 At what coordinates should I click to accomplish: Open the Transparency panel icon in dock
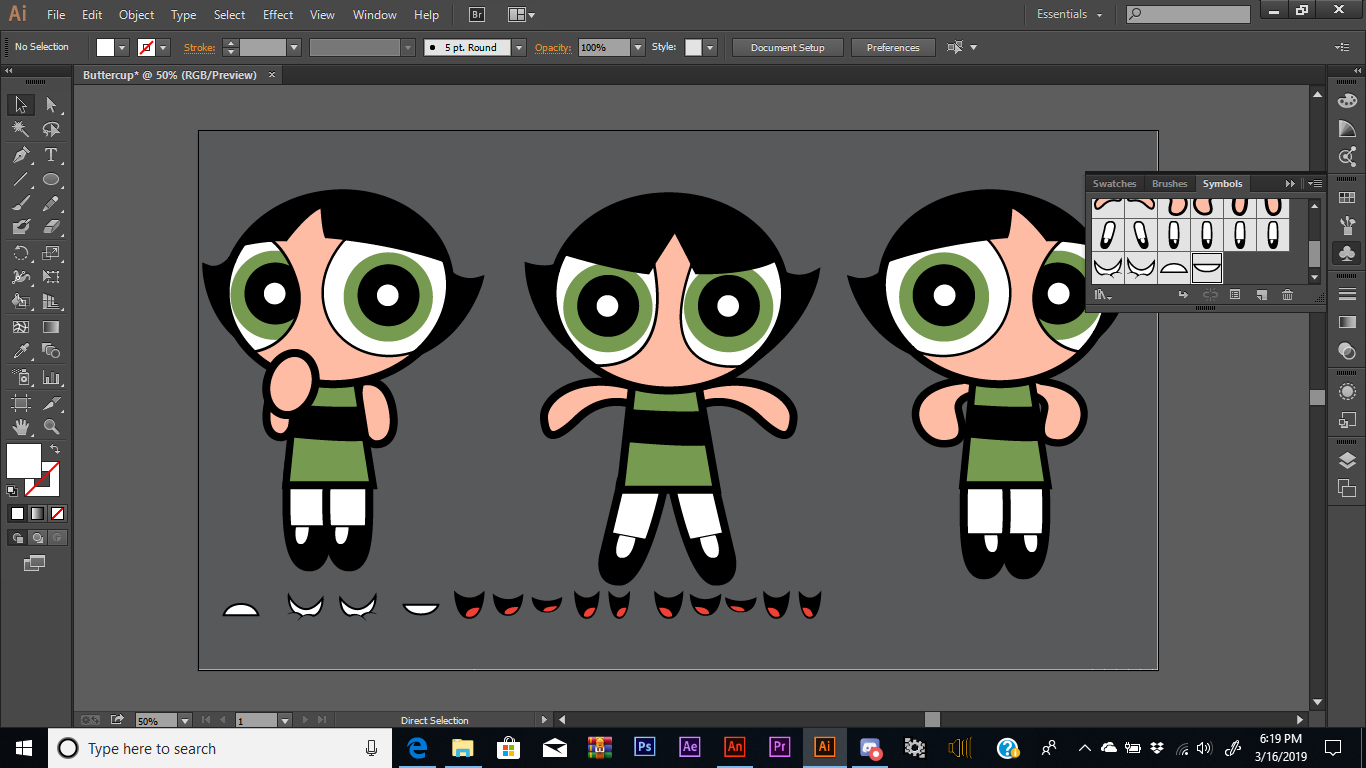click(x=1347, y=351)
